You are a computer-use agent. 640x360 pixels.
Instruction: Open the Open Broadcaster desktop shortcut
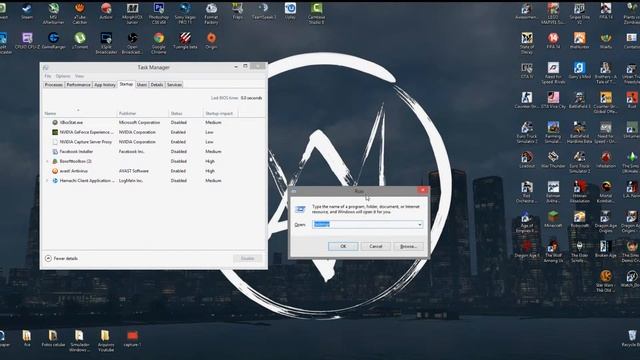click(x=132, y=43)
